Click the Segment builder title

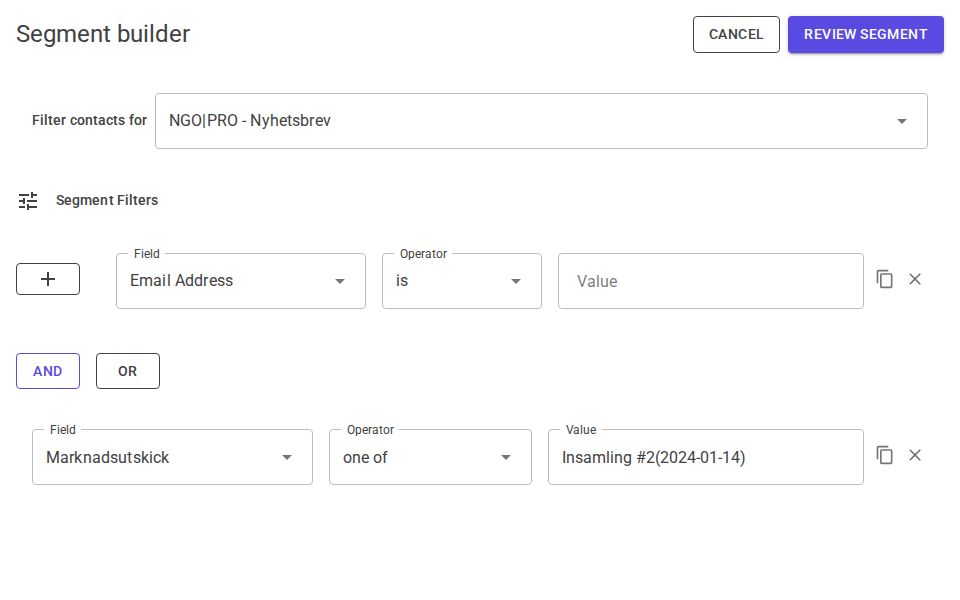tap(102, 34)
